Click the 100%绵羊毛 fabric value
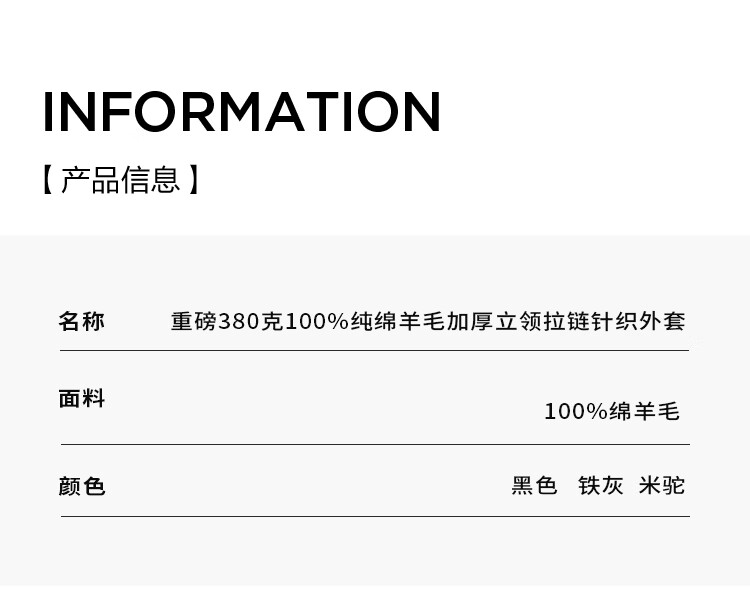Viewport: 750px width, 600px height. pyautogui.click(x=612, y=411)
